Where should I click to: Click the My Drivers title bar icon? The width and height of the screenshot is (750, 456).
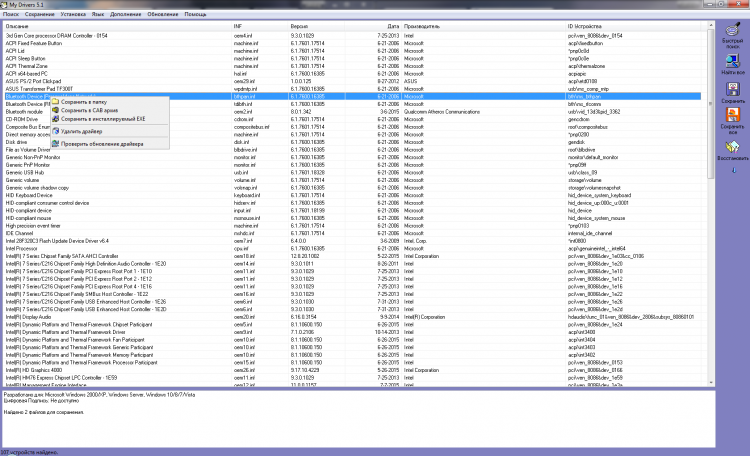4,4
